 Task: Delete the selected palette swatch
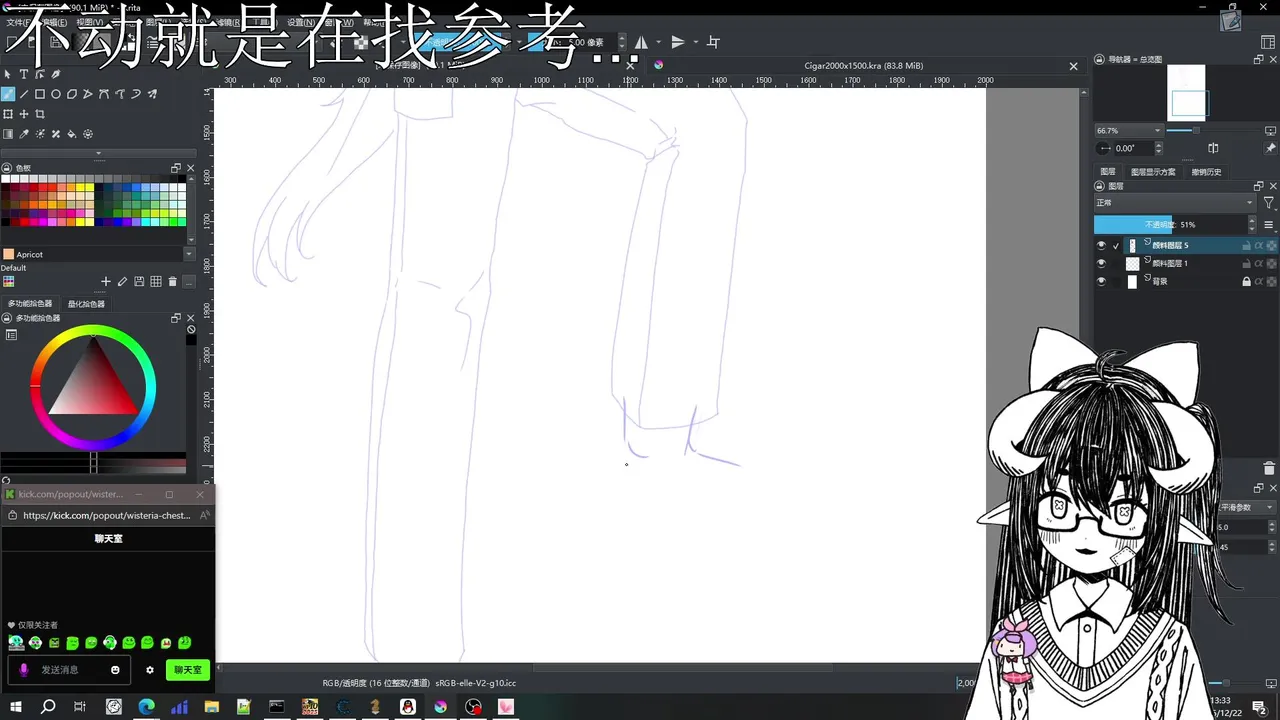[x=172, y=282]
